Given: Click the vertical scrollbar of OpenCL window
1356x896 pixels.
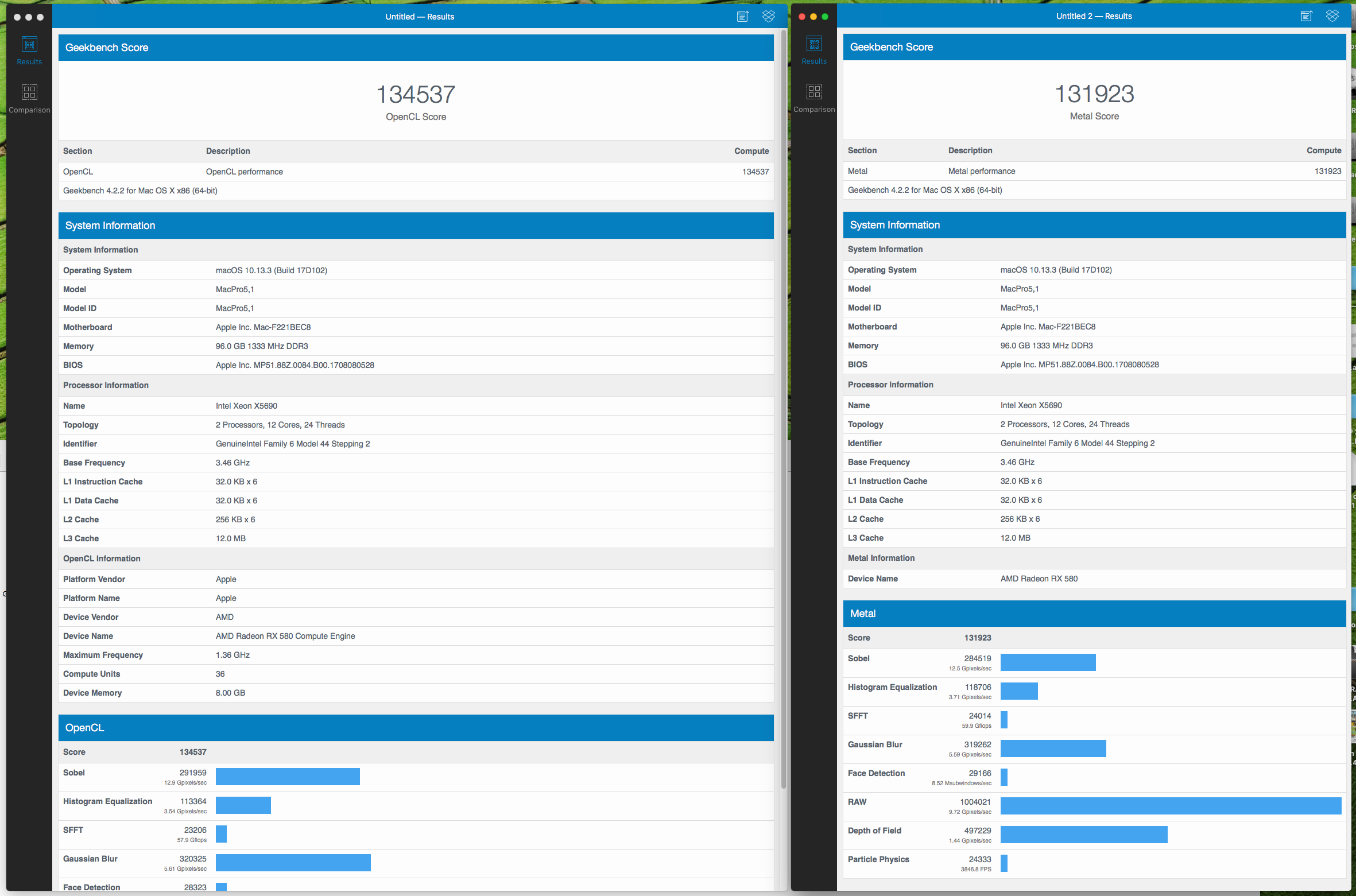Looking at the screenshot, I should [784, 402].
